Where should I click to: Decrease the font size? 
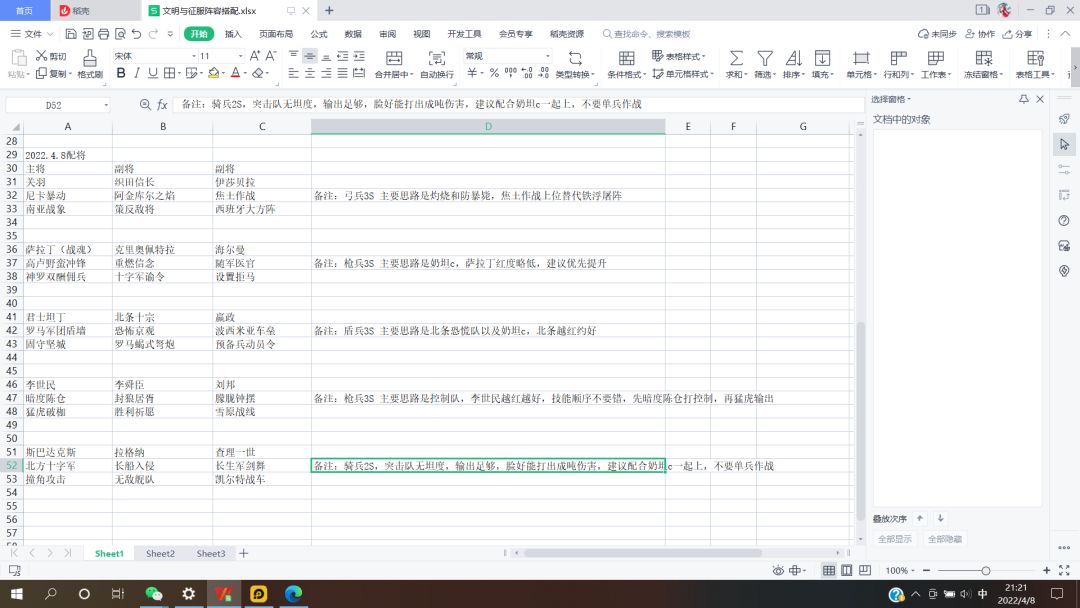271,56
